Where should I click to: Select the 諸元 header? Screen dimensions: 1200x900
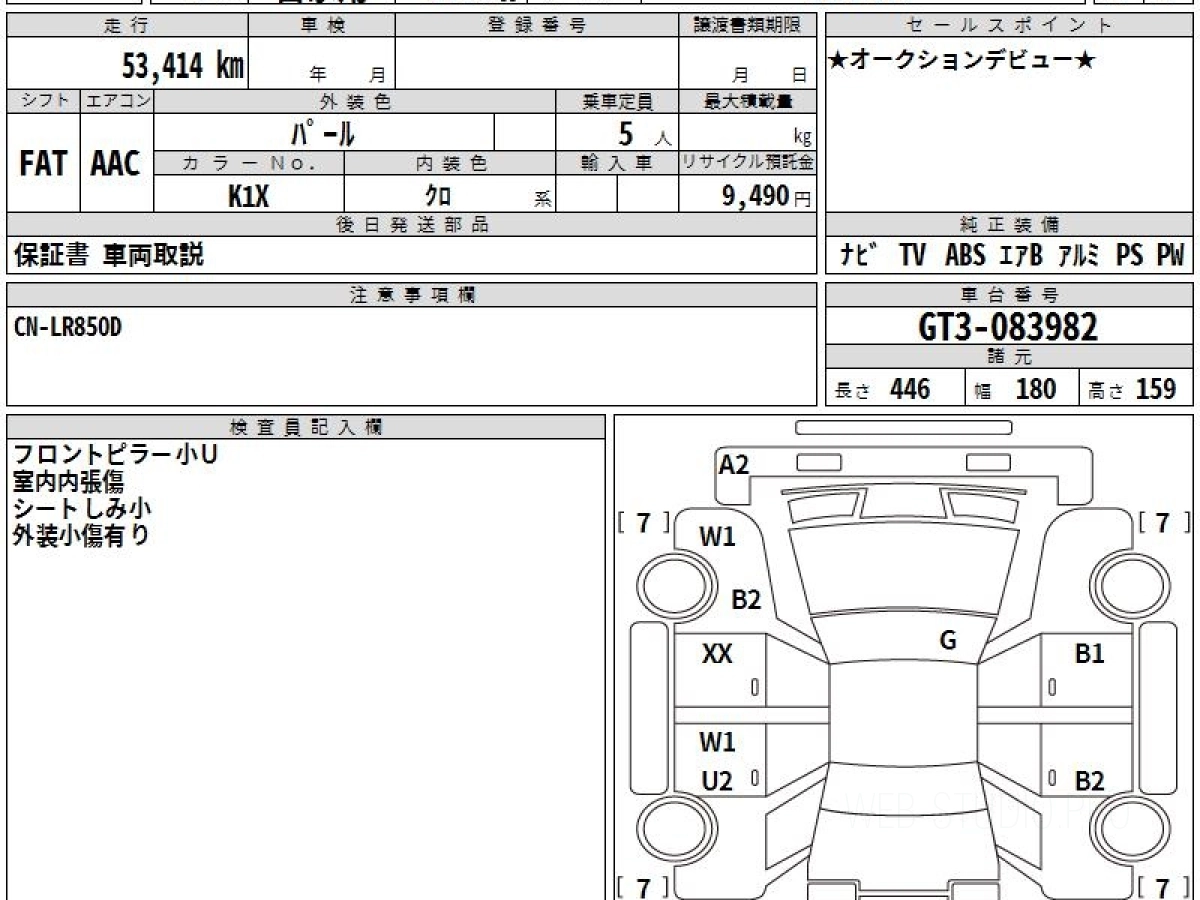pyautogui.click(x=1010, y=357)
